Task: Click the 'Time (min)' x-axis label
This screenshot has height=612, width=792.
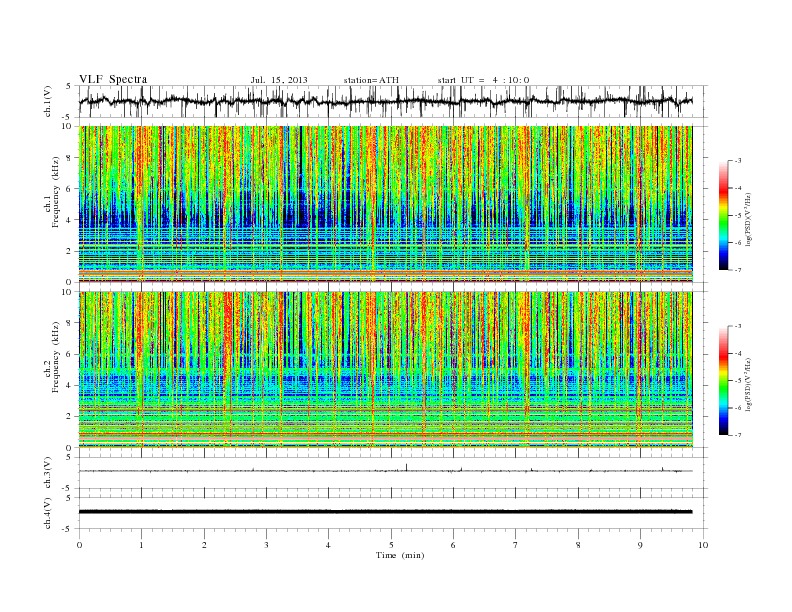Action: tap(400, 555)
